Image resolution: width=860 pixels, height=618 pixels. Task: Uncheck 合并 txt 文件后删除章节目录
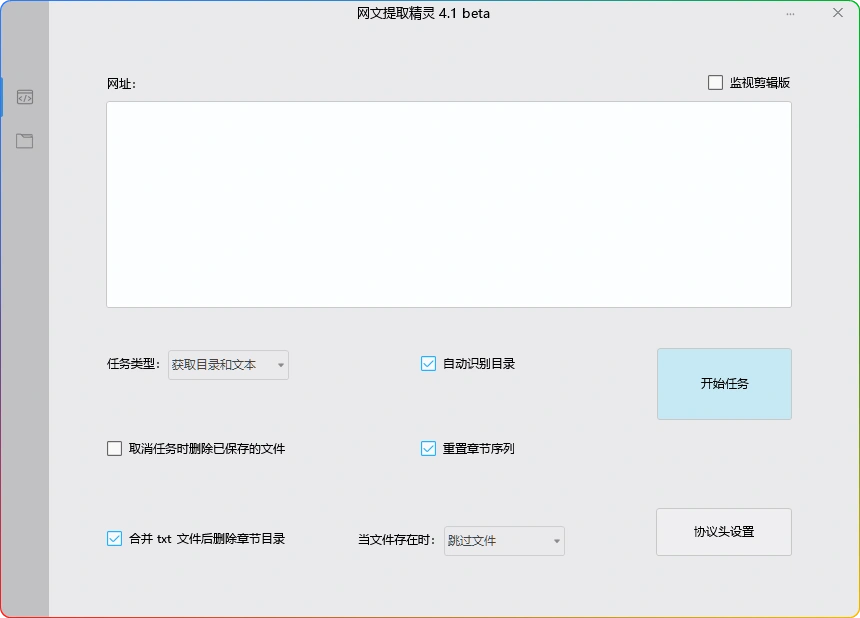coord(114,538)
